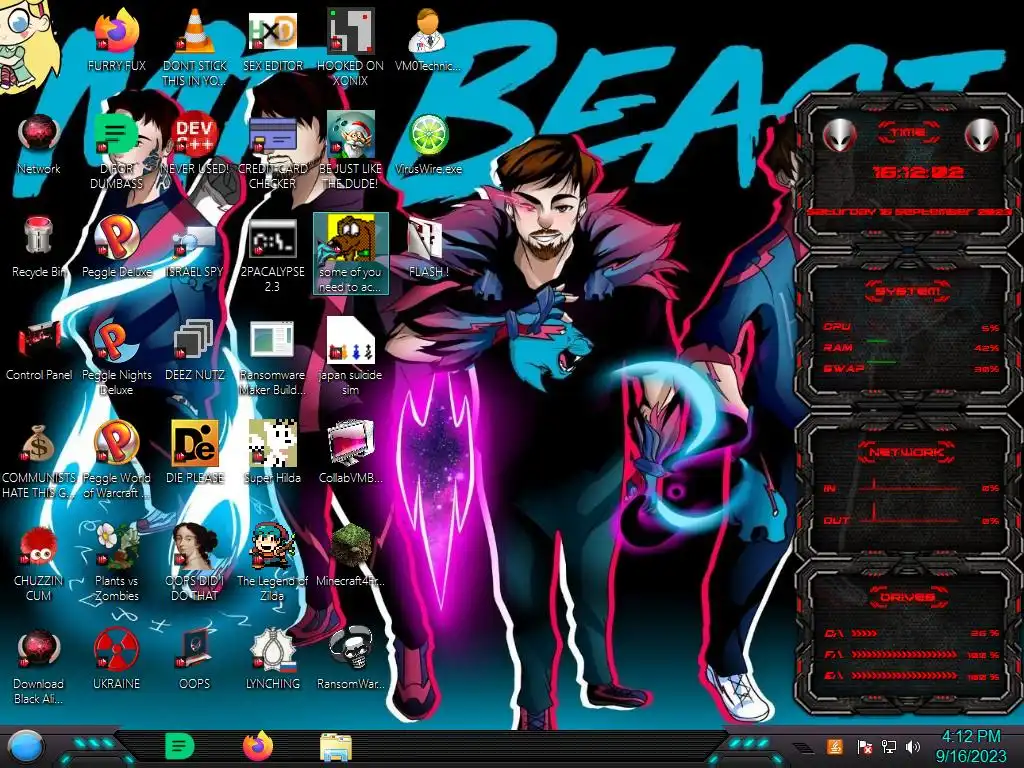Image resolution: width=1024 pixels, height=768 pixels.
Task: Open the FLASH ! desktop icon
Action: click(428, 248)
